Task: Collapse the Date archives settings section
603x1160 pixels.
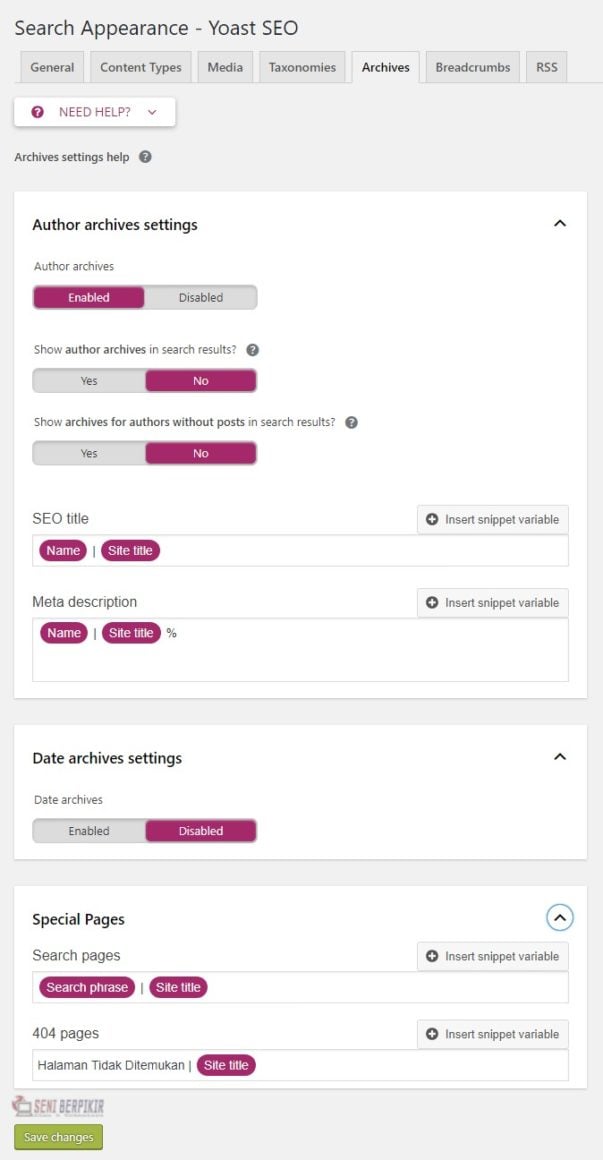Action: point(560,757)
